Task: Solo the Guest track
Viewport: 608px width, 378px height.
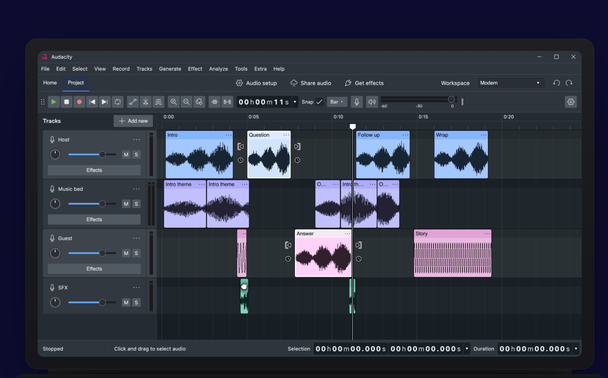Action: 136,253
